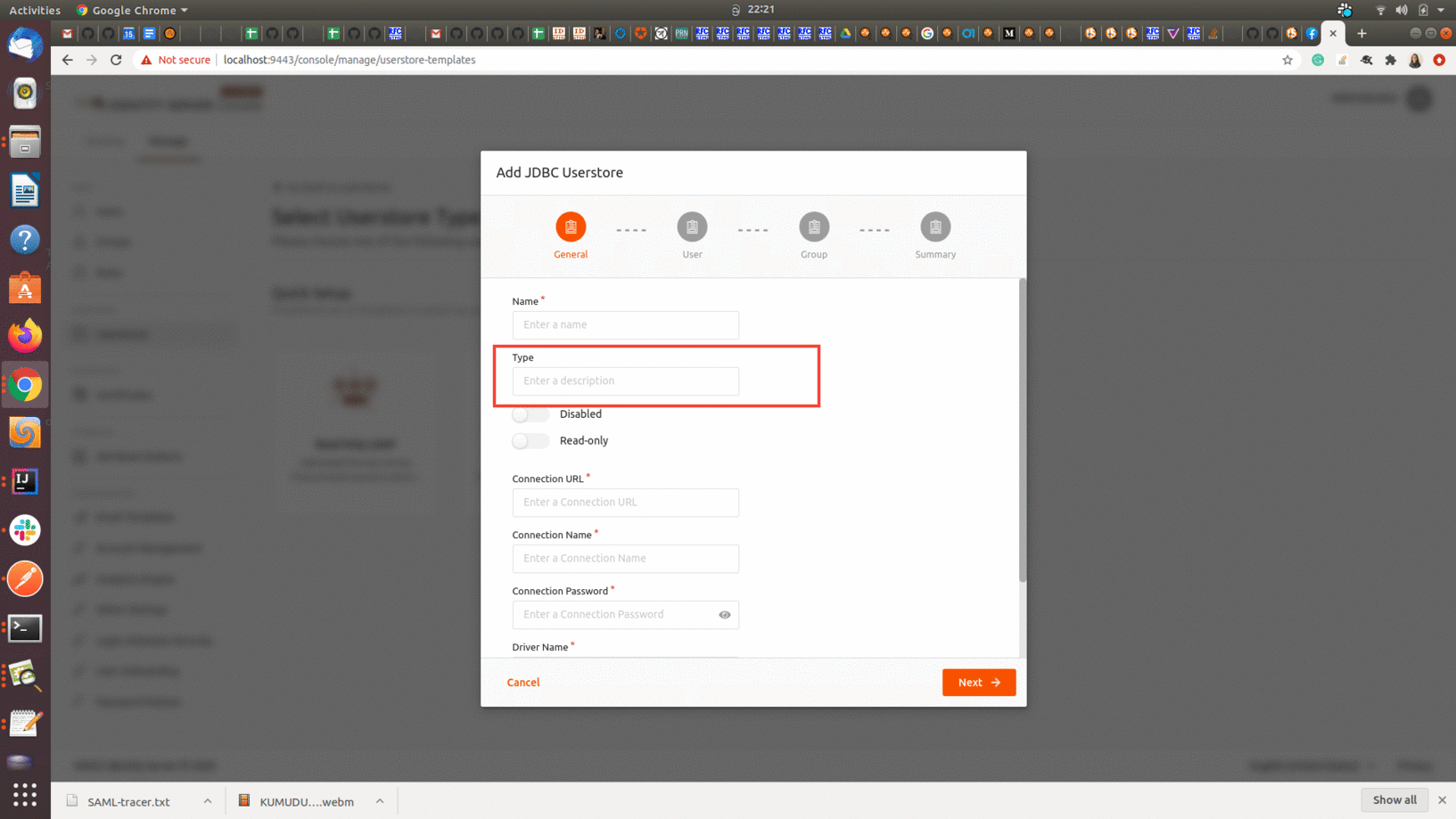Viewport: 1456px width, 819px height.
Task: Click the volume icon in top bar
Action: point(1402,10)
